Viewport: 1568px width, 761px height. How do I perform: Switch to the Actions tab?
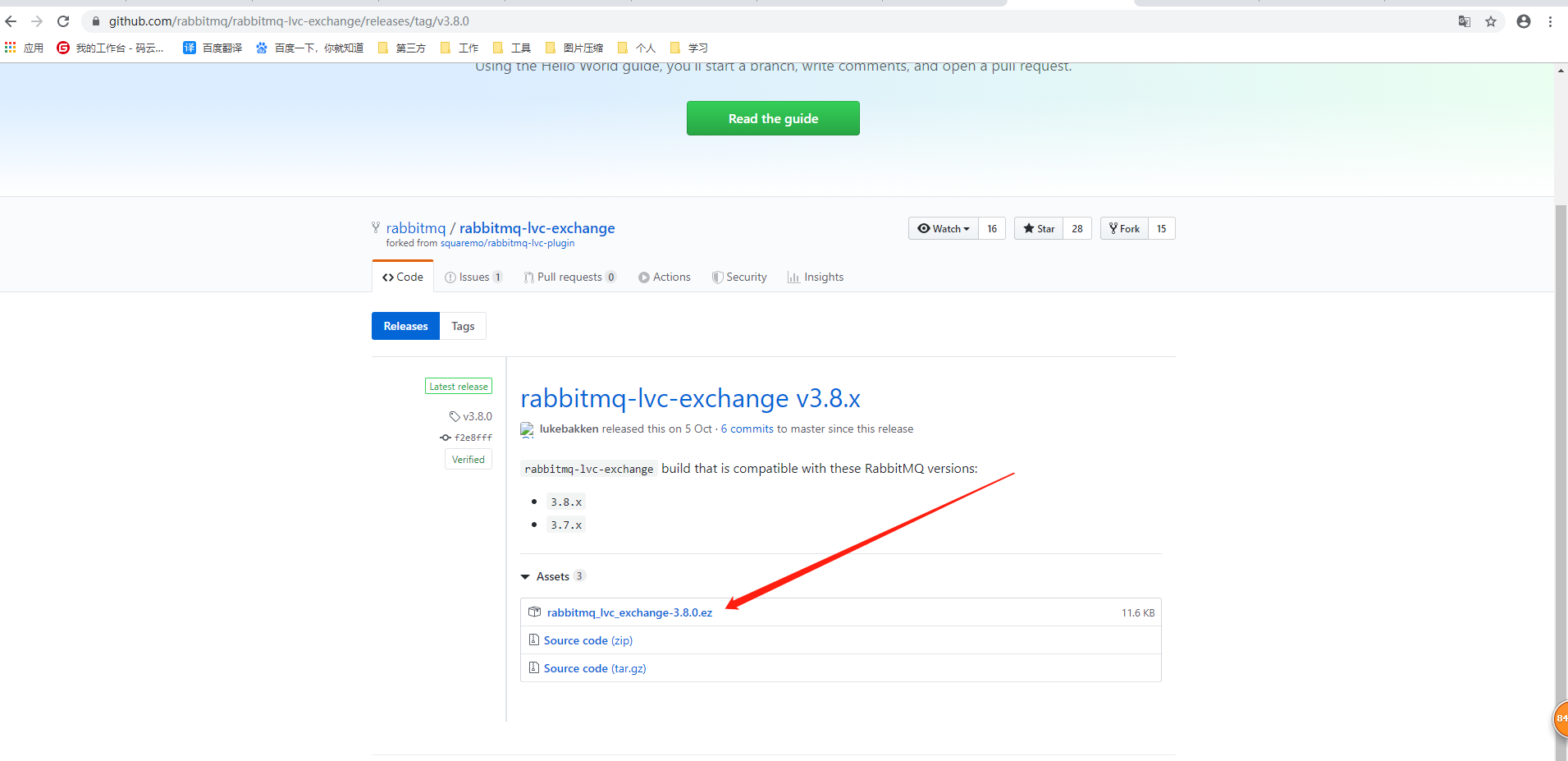point(665,277)
